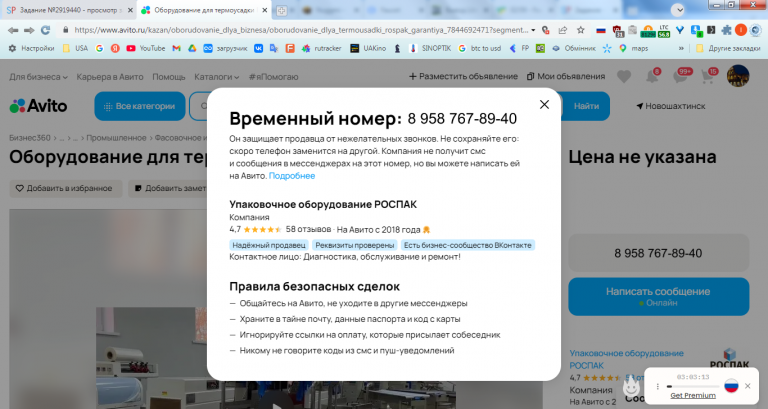Open the extensions puzzle icon

(727, 30)
